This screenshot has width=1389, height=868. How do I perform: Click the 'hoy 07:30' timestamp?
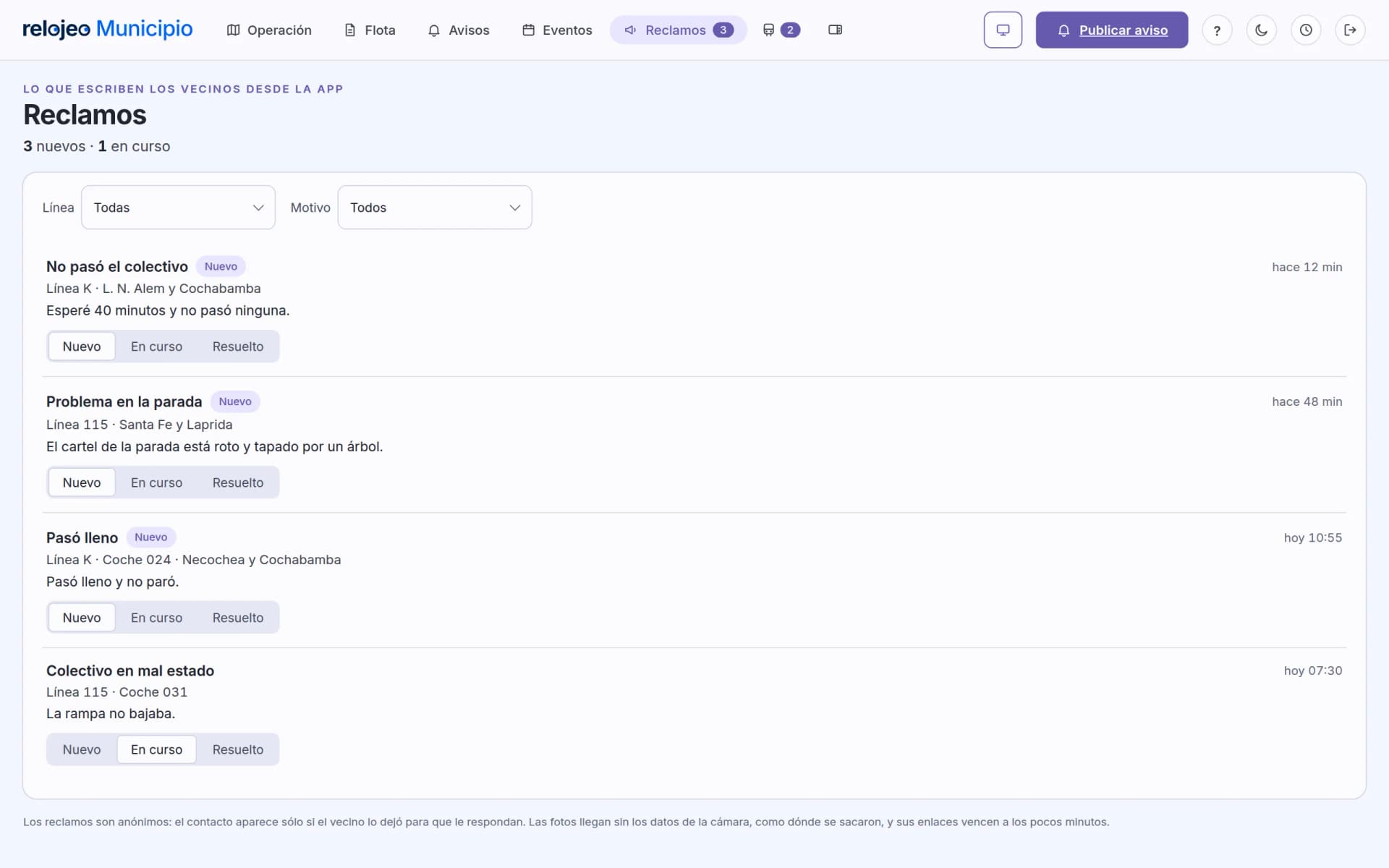[x=1312, y=671]
